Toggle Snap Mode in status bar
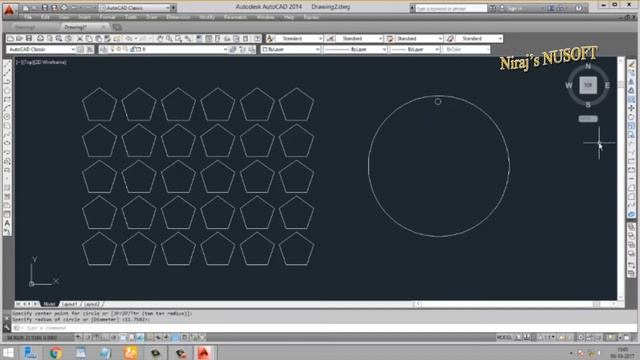The image size is (640, 360). point(87,338)
